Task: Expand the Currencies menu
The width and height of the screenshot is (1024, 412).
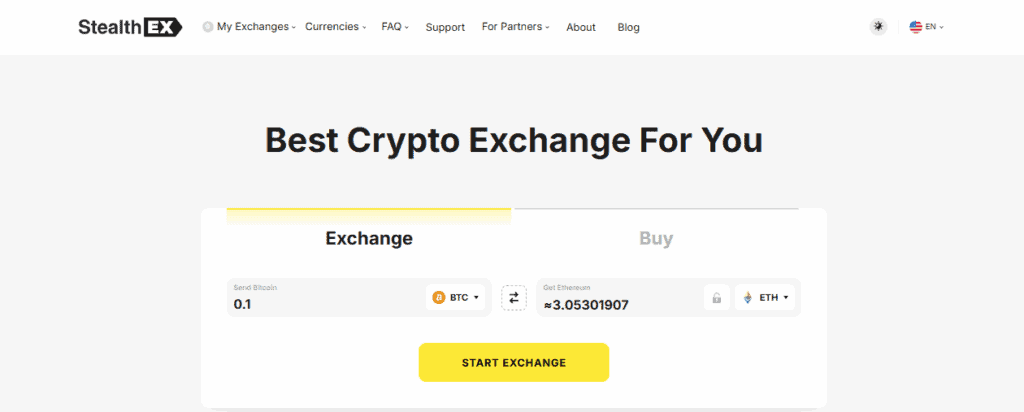Action: click(335, 27)
